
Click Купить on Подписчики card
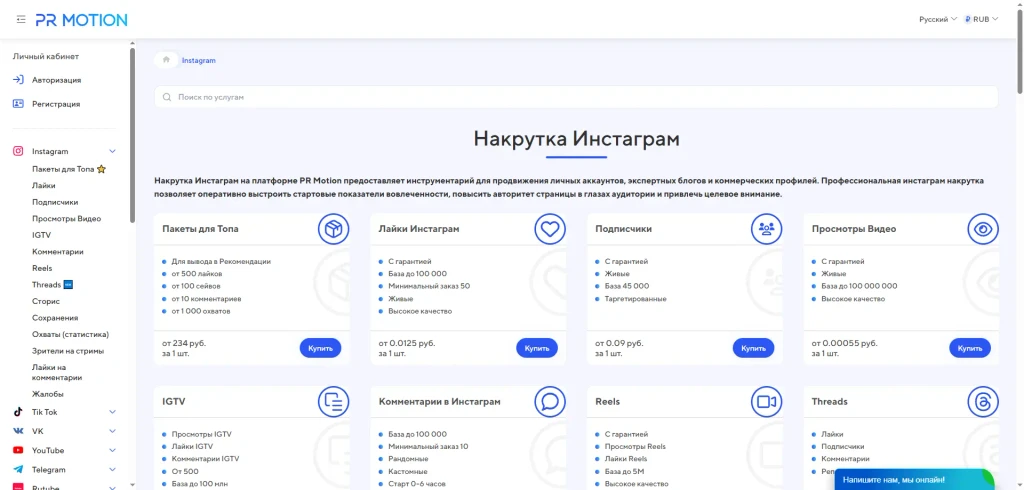point(754,348)
